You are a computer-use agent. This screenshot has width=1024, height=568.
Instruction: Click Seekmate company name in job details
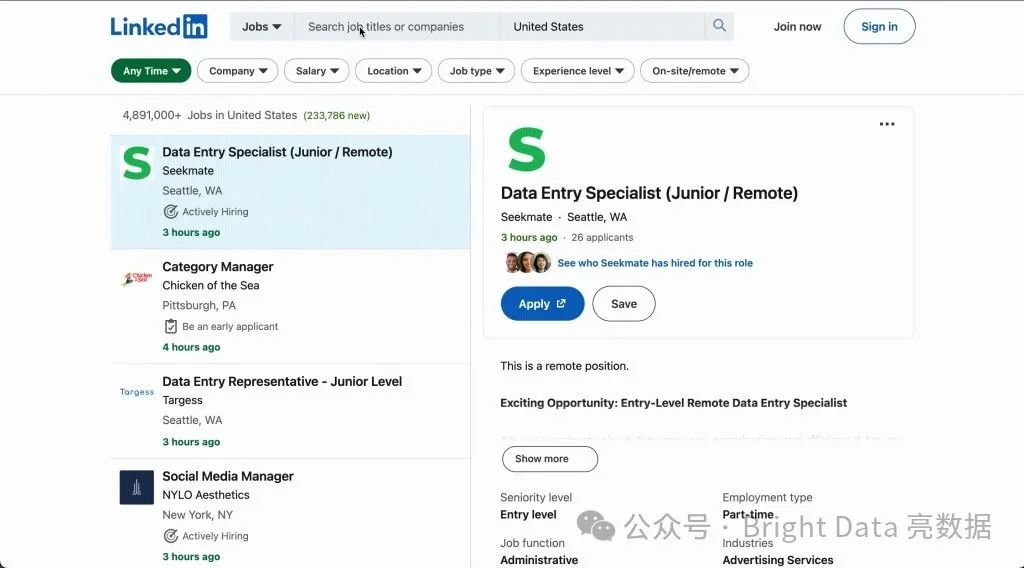(x=526, y=217)
